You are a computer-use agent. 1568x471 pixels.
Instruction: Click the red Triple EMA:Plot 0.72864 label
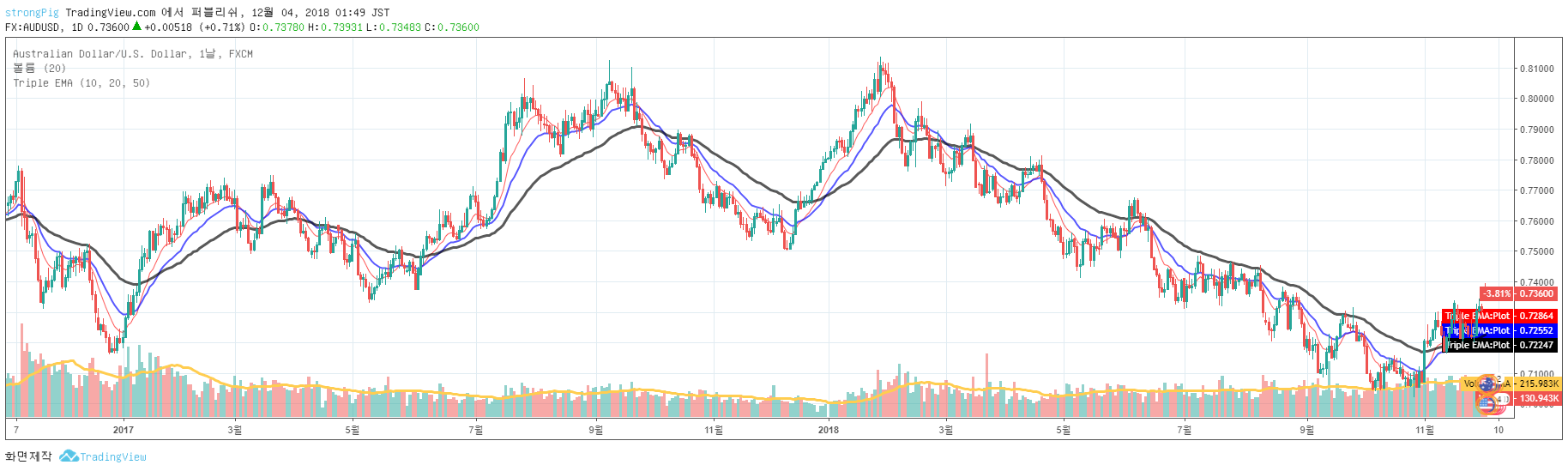click(x=1500, y=317)
